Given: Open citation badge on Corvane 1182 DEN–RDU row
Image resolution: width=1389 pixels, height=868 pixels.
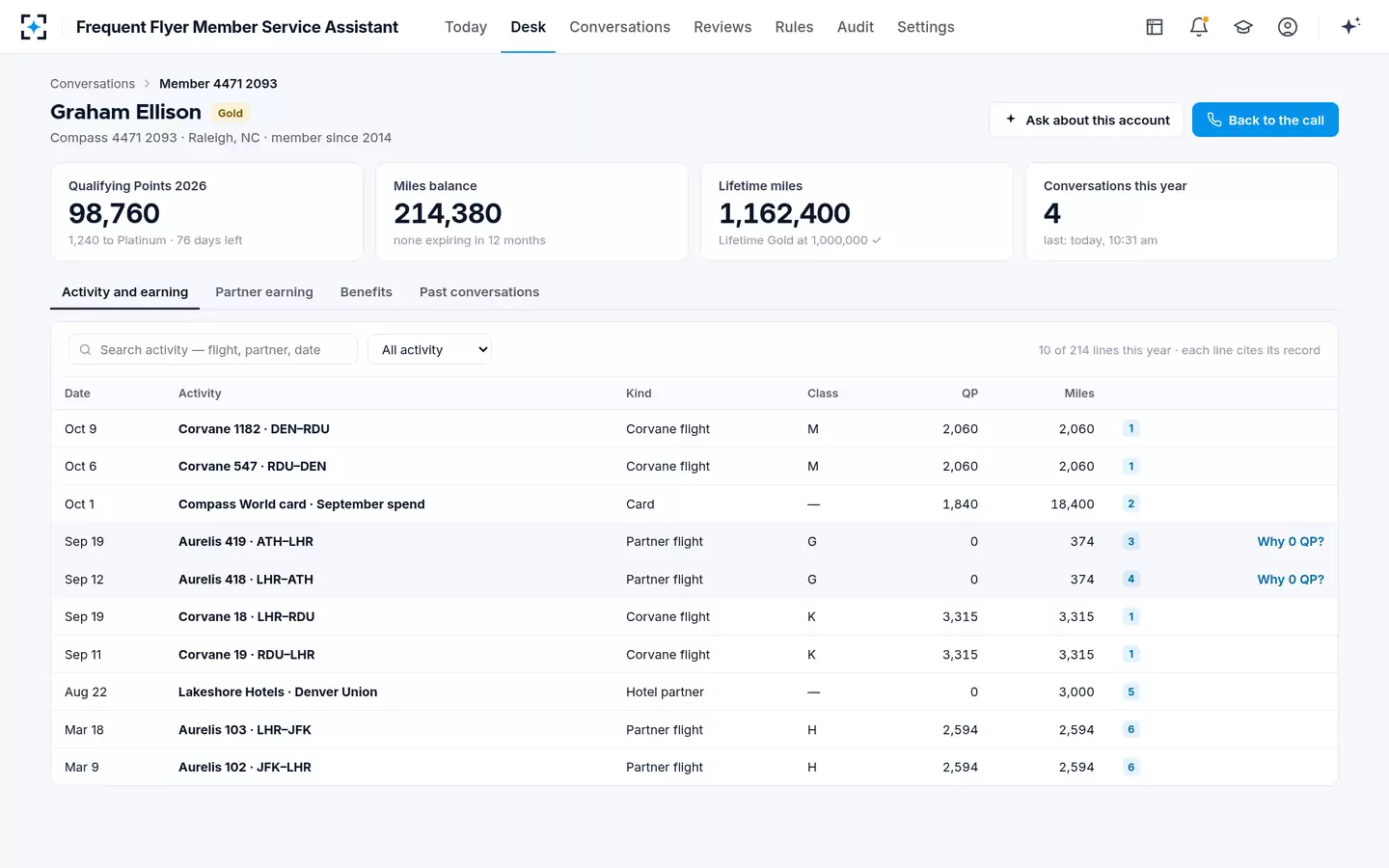Looking at the screenshot, I should [1131, 428].
